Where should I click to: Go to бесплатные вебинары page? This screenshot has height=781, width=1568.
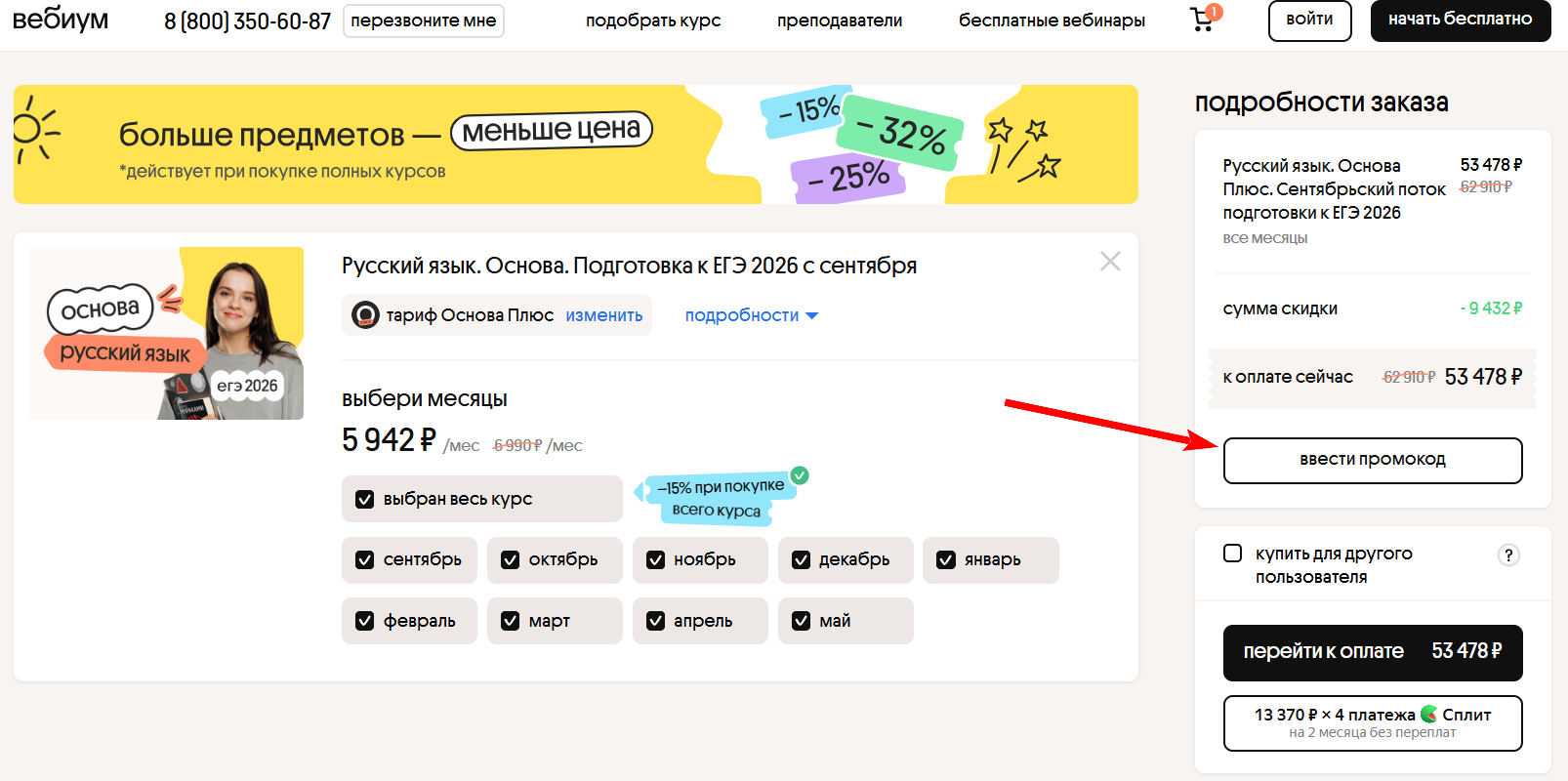click(1052, 21)
